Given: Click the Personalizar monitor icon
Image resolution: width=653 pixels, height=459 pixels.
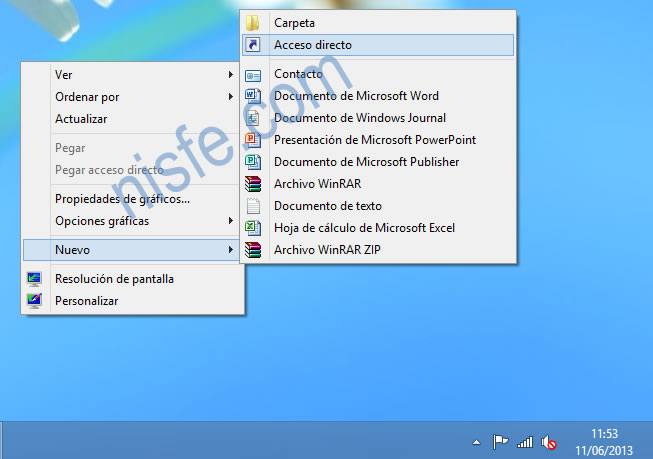Looking at the screenshot, I should pyautogui.click(x=34, y=301).
